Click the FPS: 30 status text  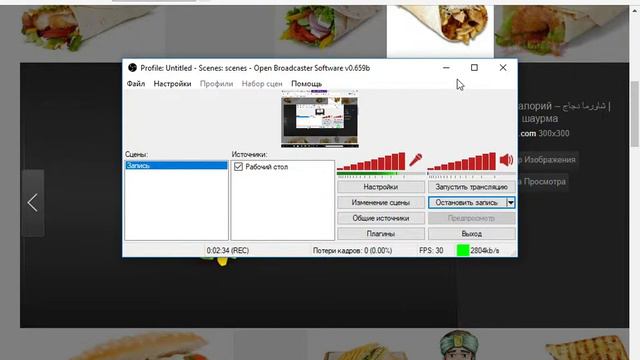[x=431, y=251]
